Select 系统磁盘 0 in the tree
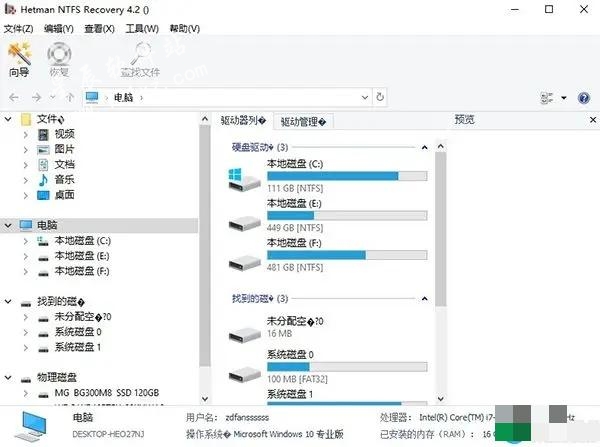The height and width of the screenshot is (447, 600). [78, 332]
